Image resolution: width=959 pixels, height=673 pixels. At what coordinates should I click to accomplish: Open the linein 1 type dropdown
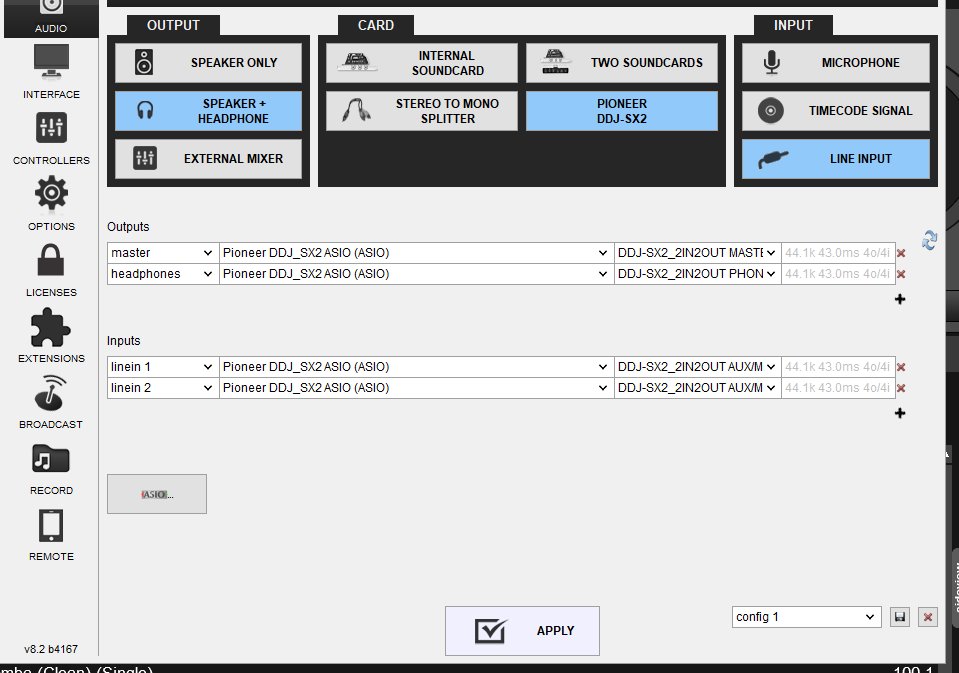tap(163, 366)
